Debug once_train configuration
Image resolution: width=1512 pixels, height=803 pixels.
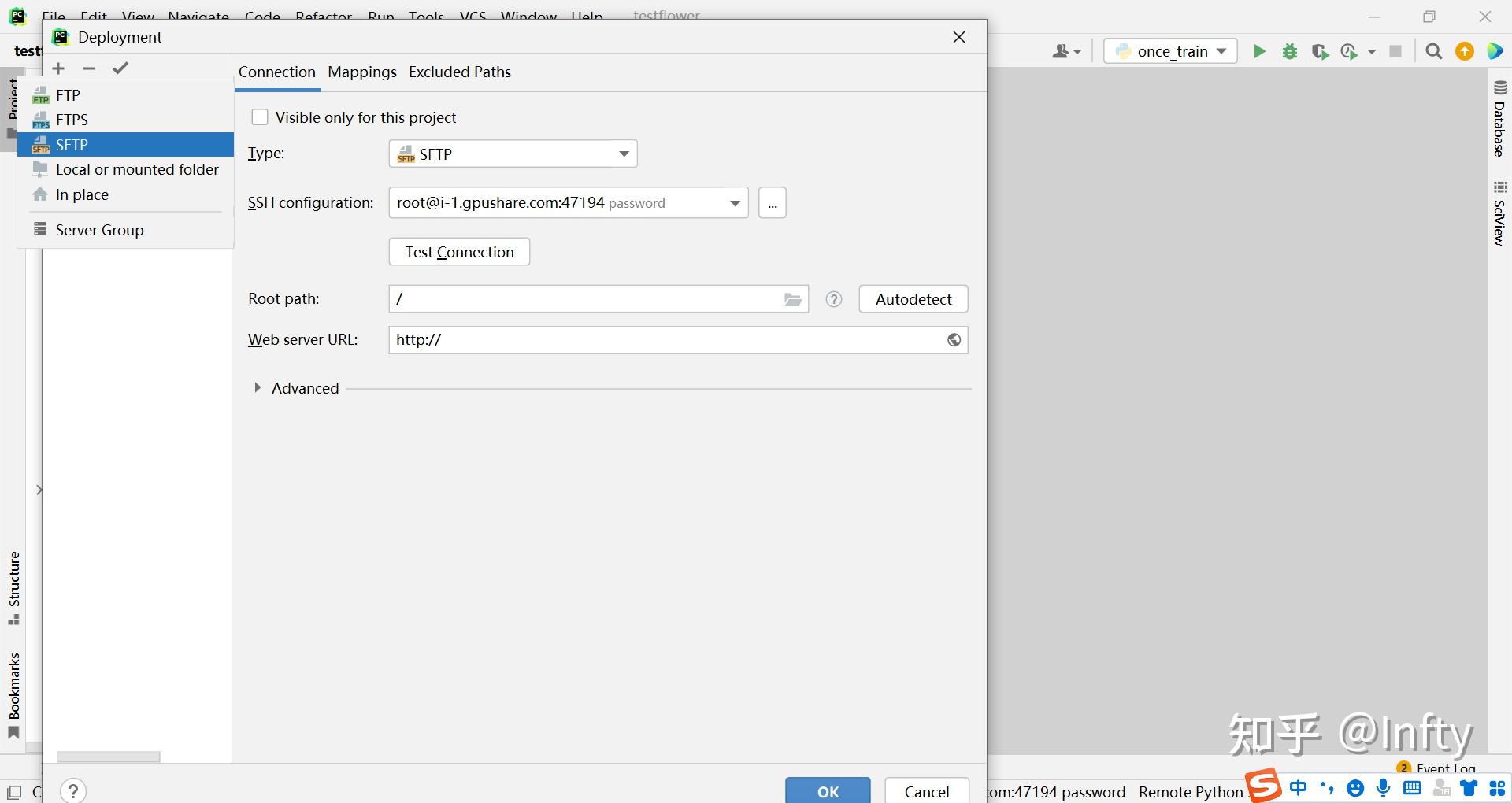[x=1290, y=51]
